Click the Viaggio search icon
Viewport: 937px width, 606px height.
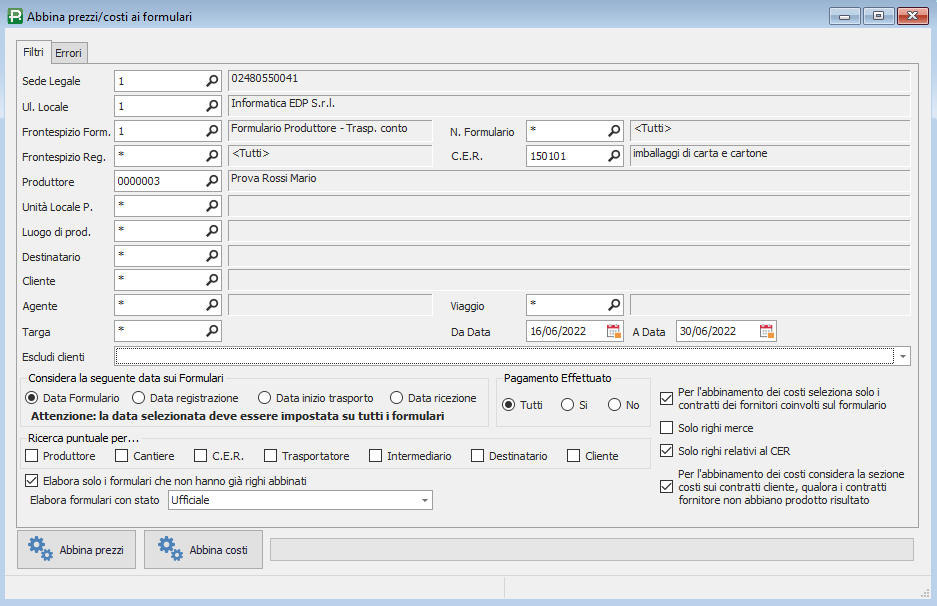[614, 304]
